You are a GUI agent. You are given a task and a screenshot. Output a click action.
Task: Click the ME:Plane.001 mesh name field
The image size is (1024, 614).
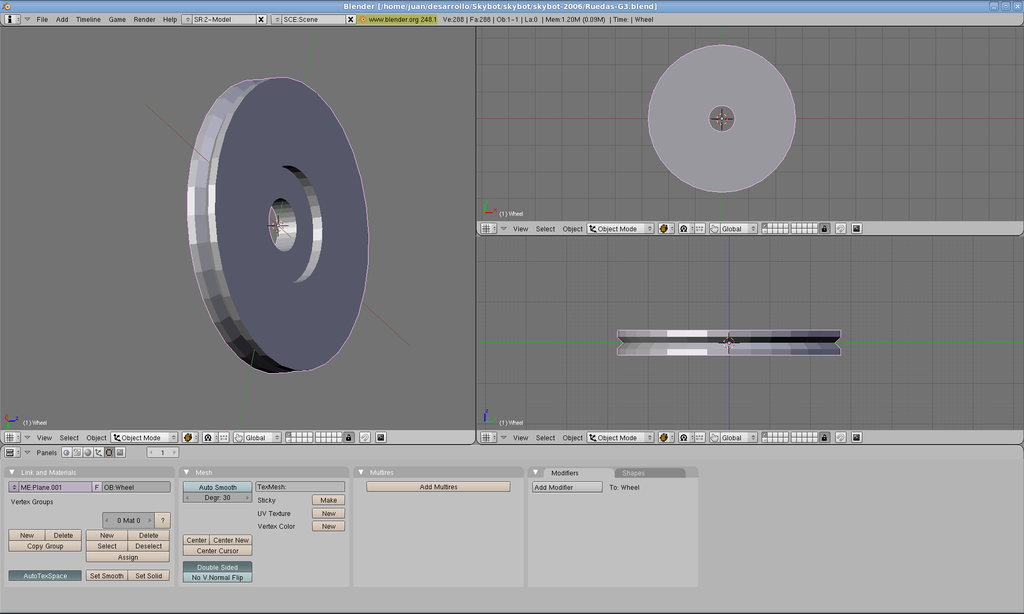click(55, 487)
